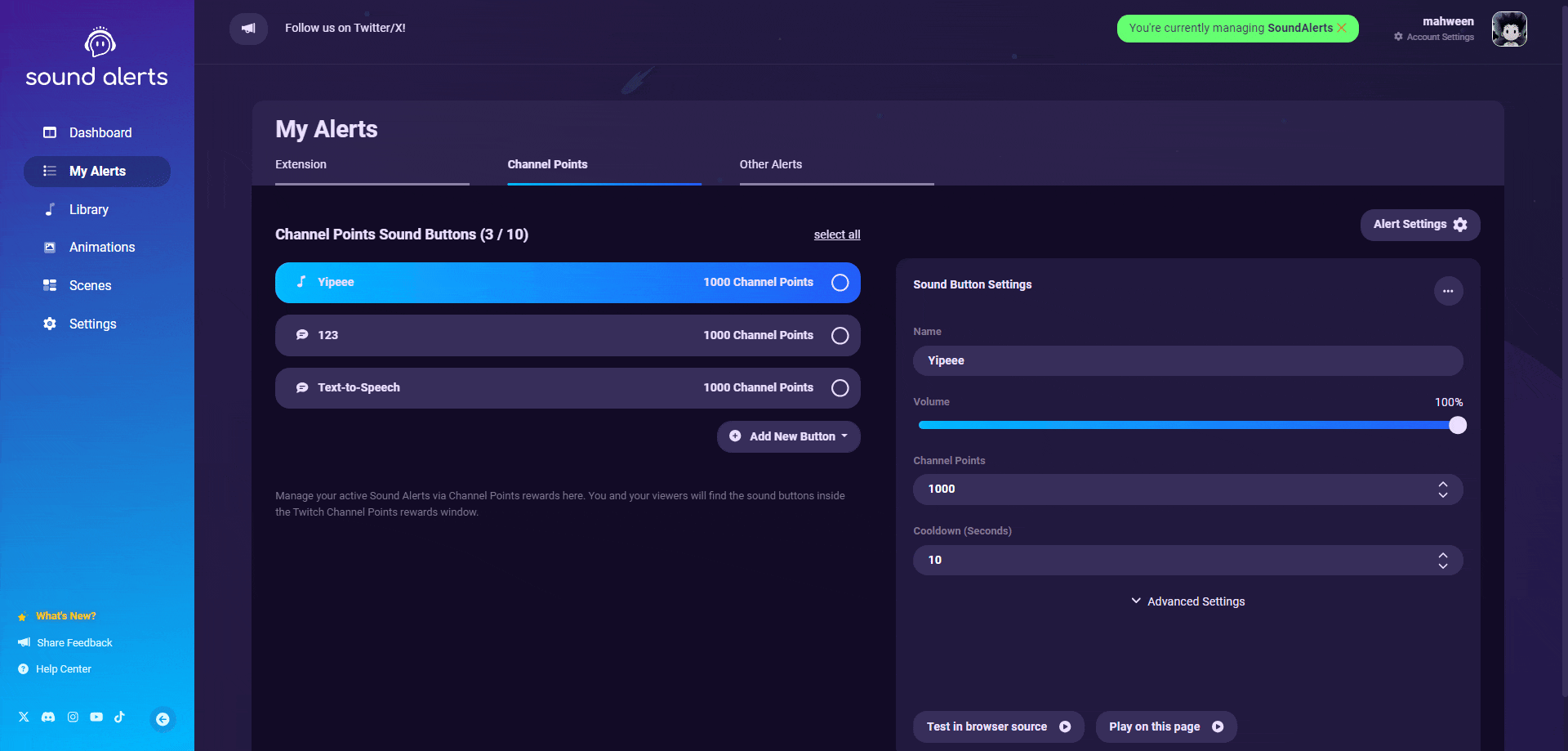The image size is (1568, 751).
Task: Select the Text-to-Speech sound button row
Action: click(568, 388)
